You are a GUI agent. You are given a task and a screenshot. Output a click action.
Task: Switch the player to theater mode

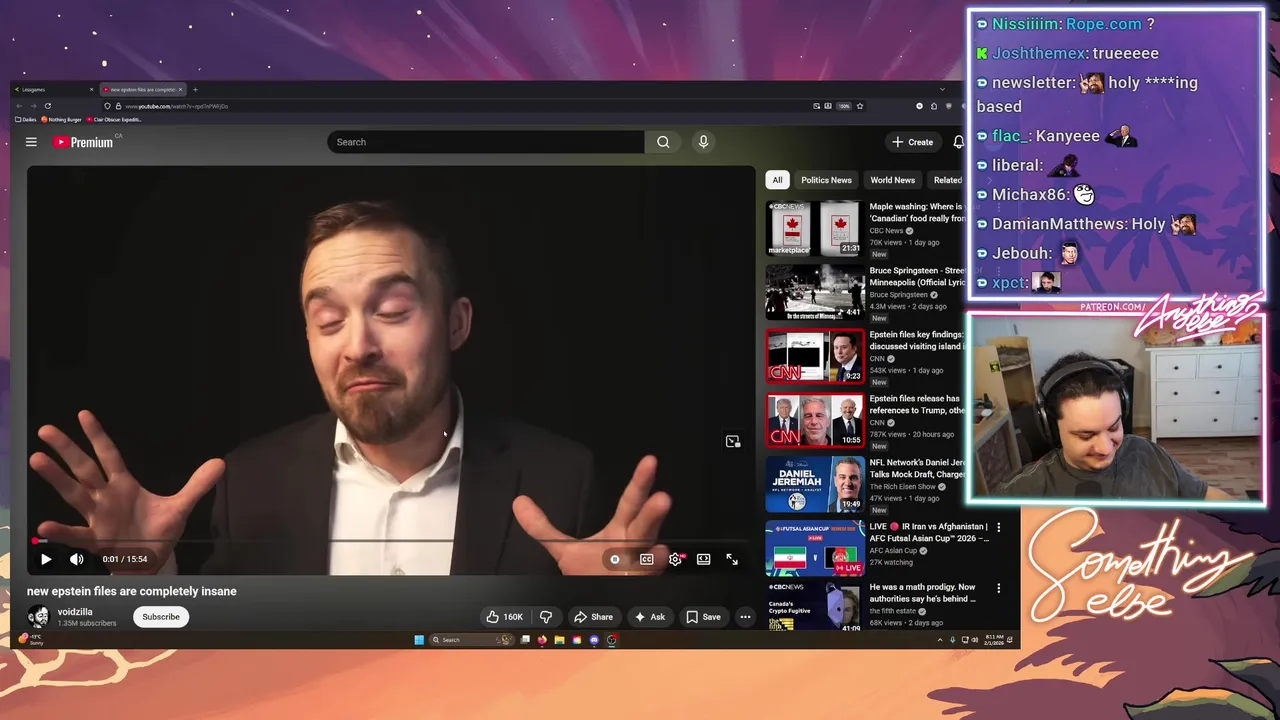point(704,559)
